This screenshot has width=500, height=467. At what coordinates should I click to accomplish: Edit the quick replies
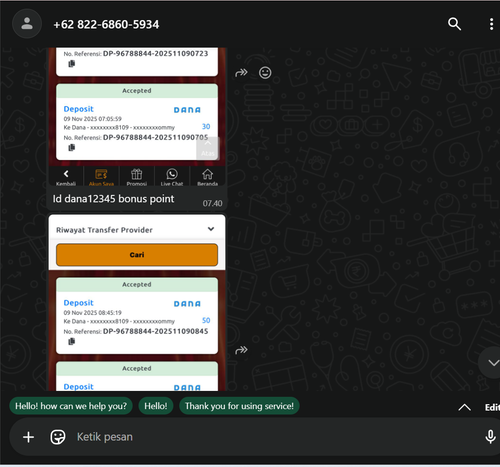[x=492, y=407]
